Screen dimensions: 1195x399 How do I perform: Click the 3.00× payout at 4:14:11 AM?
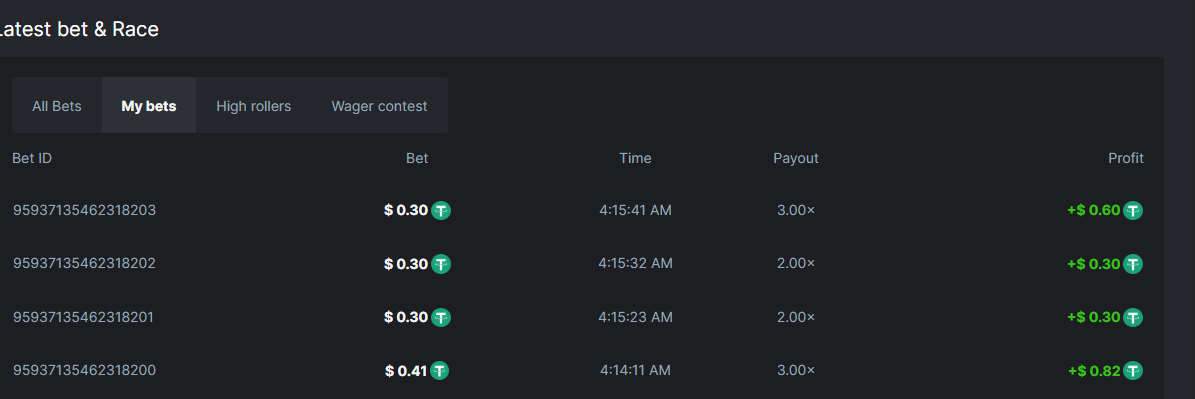coord(796,370)
